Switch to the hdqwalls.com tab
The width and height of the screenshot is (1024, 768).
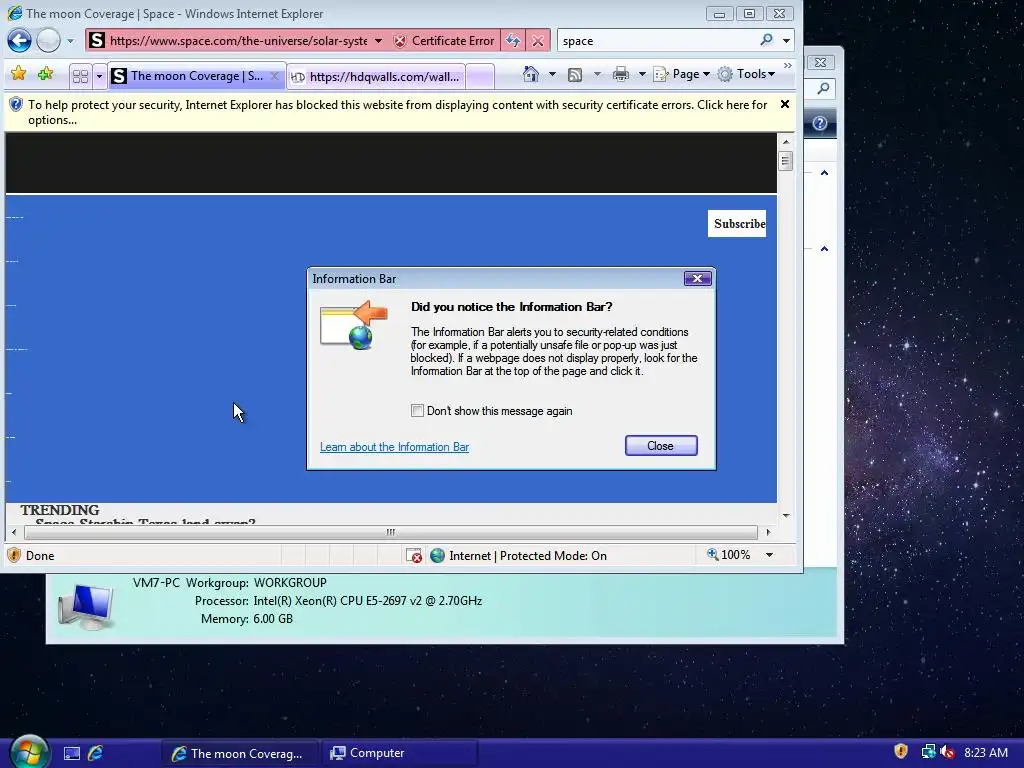(376, 76)
